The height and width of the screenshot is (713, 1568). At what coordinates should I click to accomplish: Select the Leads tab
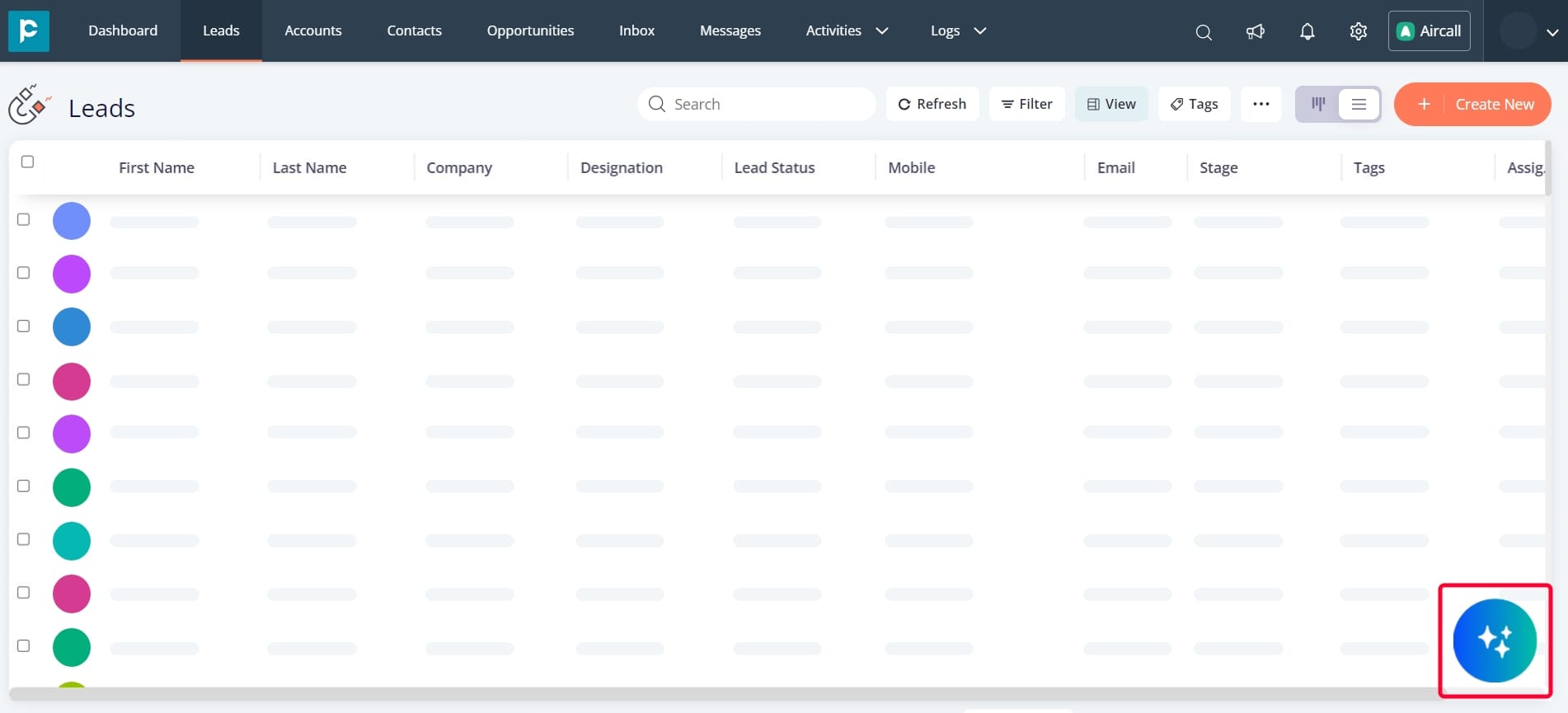point(221,30)
